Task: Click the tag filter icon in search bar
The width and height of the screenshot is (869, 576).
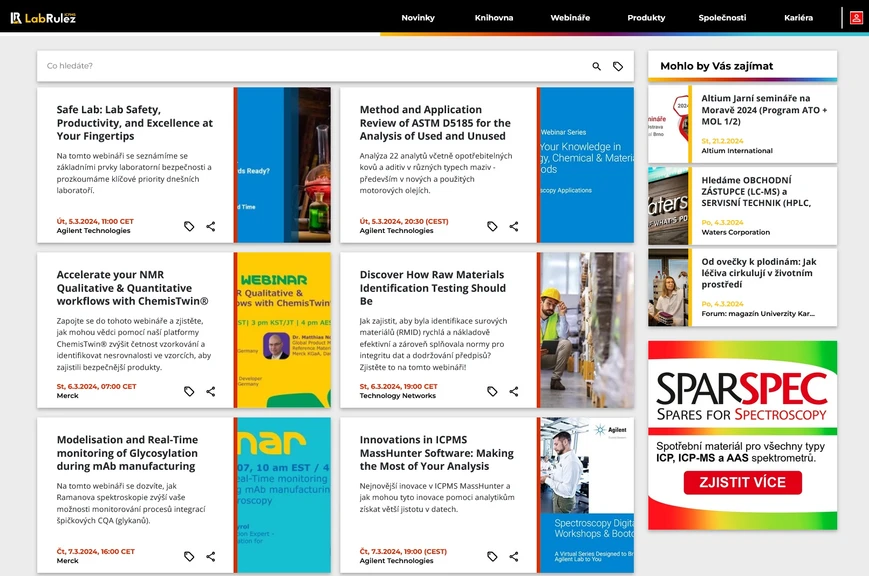Action: (618, 66)
